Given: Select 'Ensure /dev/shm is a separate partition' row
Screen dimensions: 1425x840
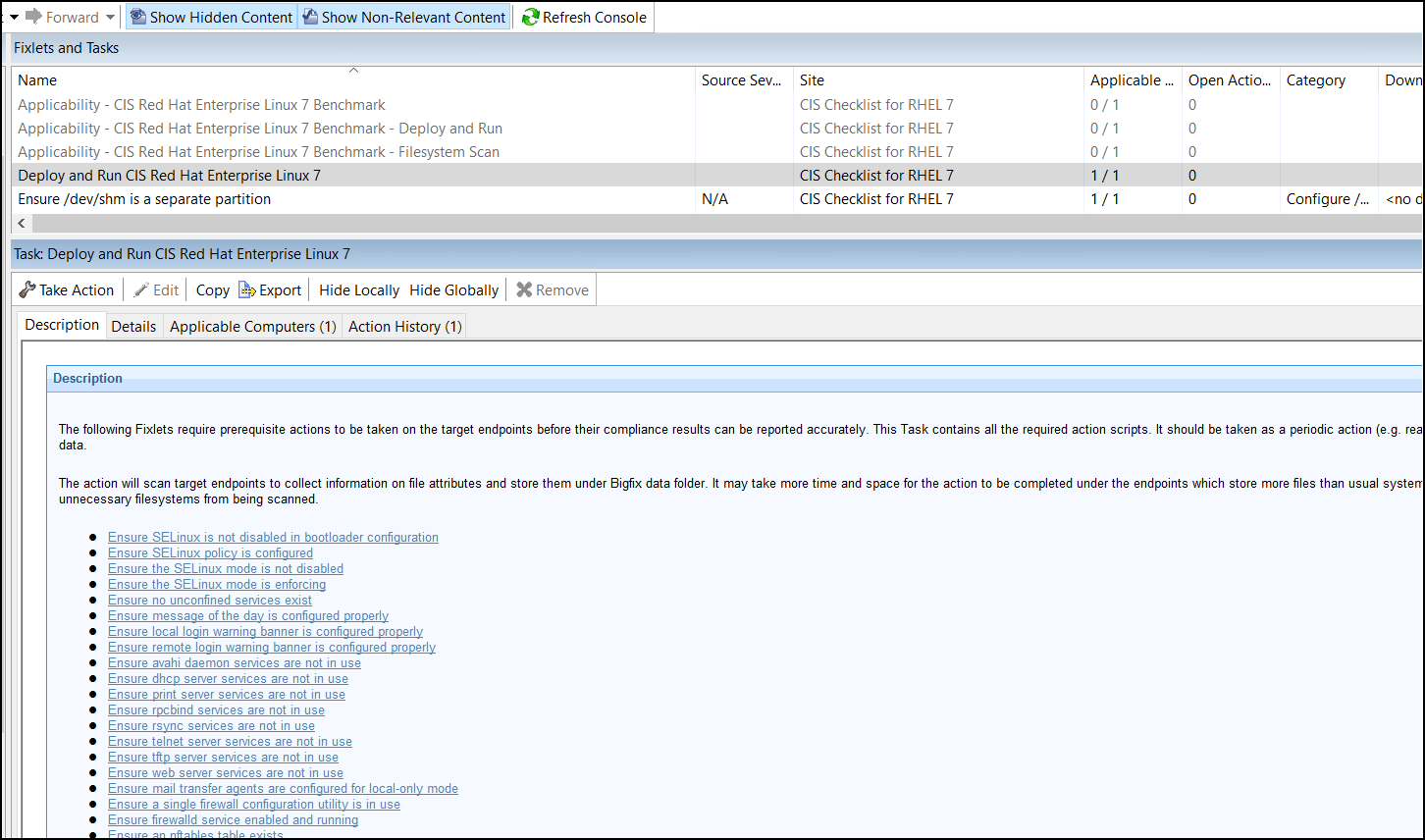Looking at the screenshot, I should pyautogui.click(x=716, y=199).
